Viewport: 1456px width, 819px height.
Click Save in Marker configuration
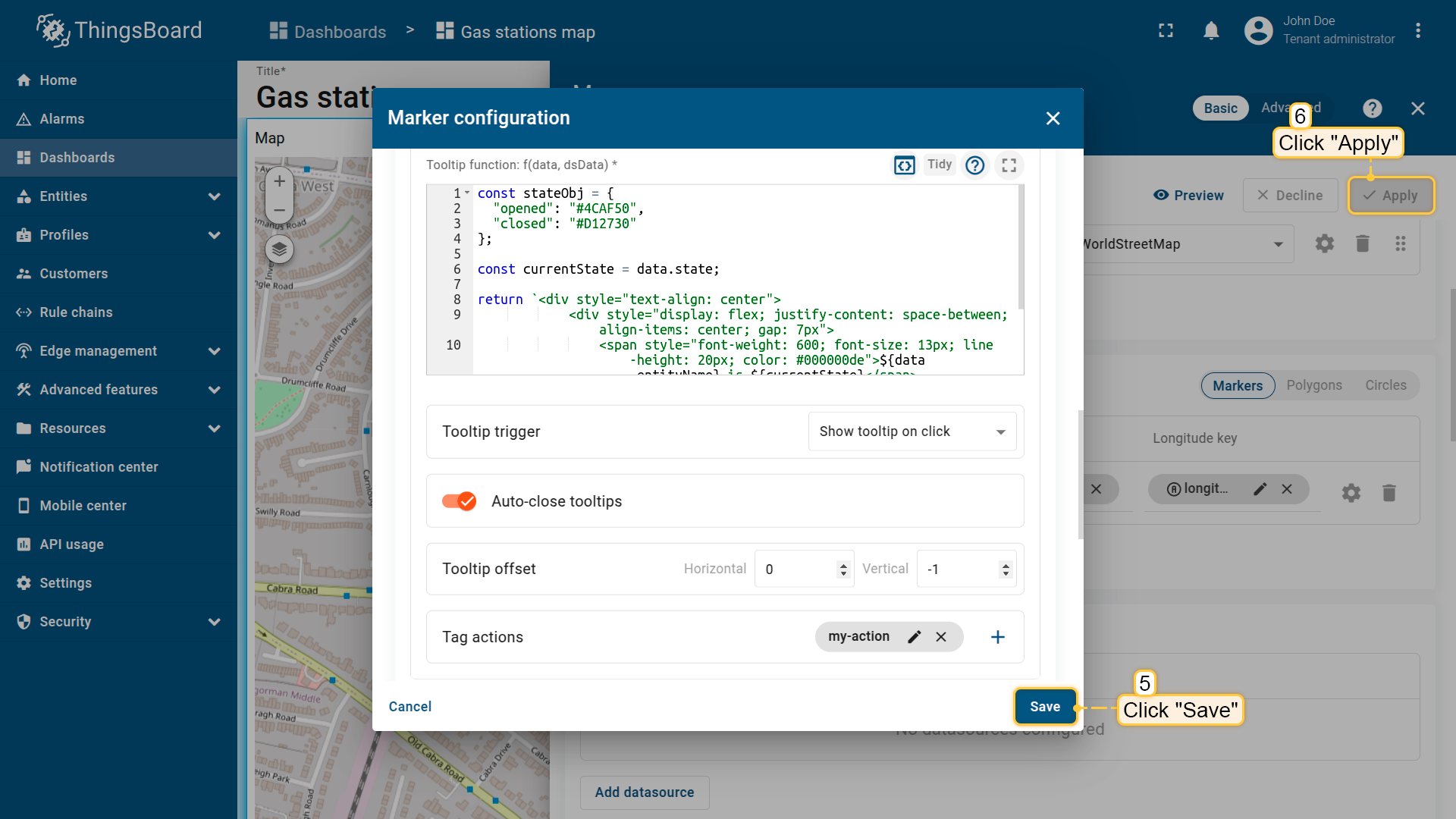(x=1044, y=707)
